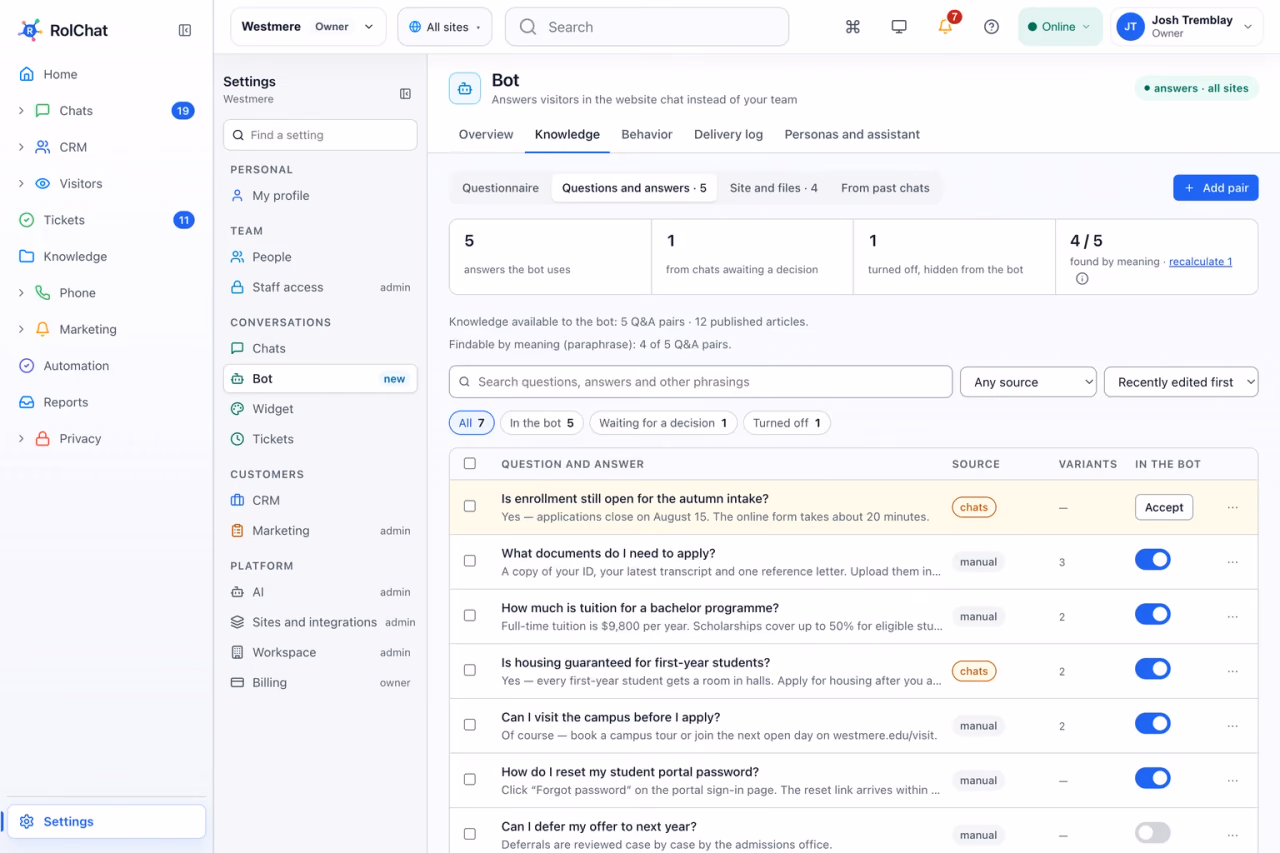The image size is (1280, 853).
Task: Enable the defer my offer toggle
Action: click(1153, 833)
